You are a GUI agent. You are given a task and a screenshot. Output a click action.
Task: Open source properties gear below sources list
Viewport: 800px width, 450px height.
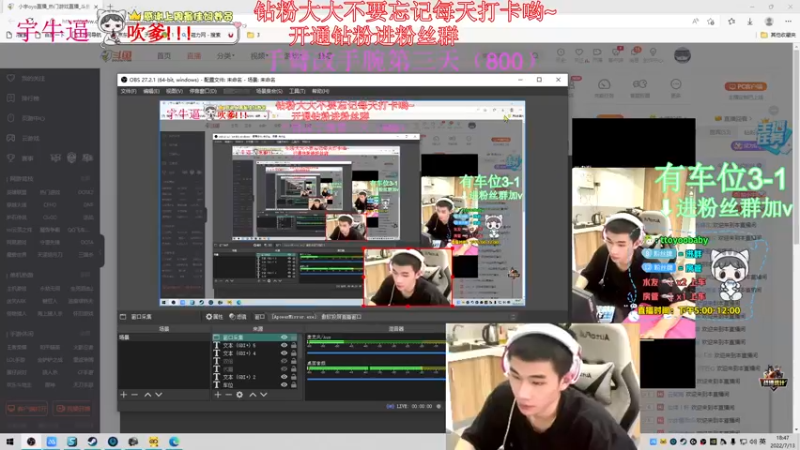(240, 394)
